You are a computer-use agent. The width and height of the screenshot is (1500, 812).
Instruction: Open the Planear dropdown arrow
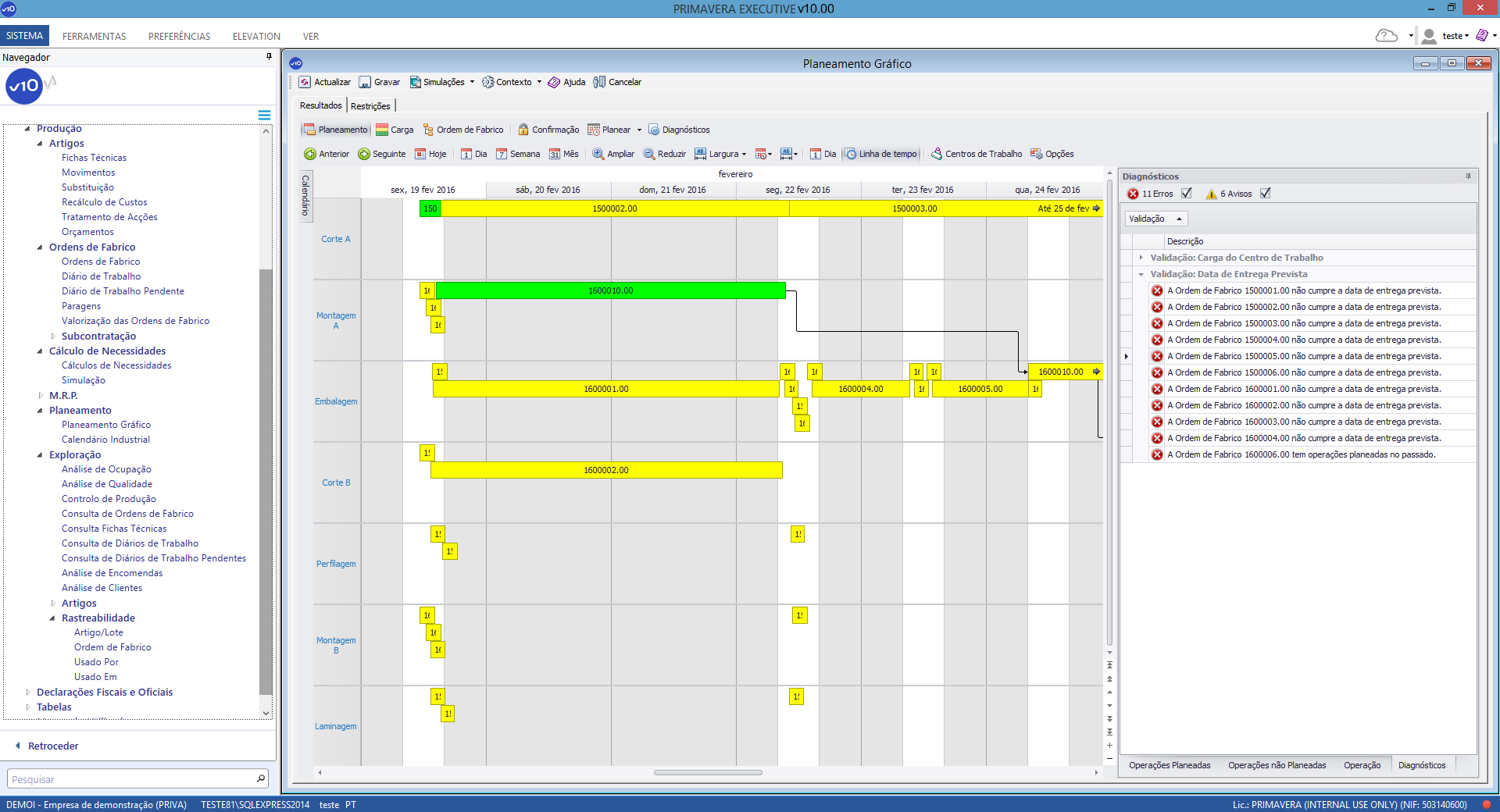tap(639, 130)
